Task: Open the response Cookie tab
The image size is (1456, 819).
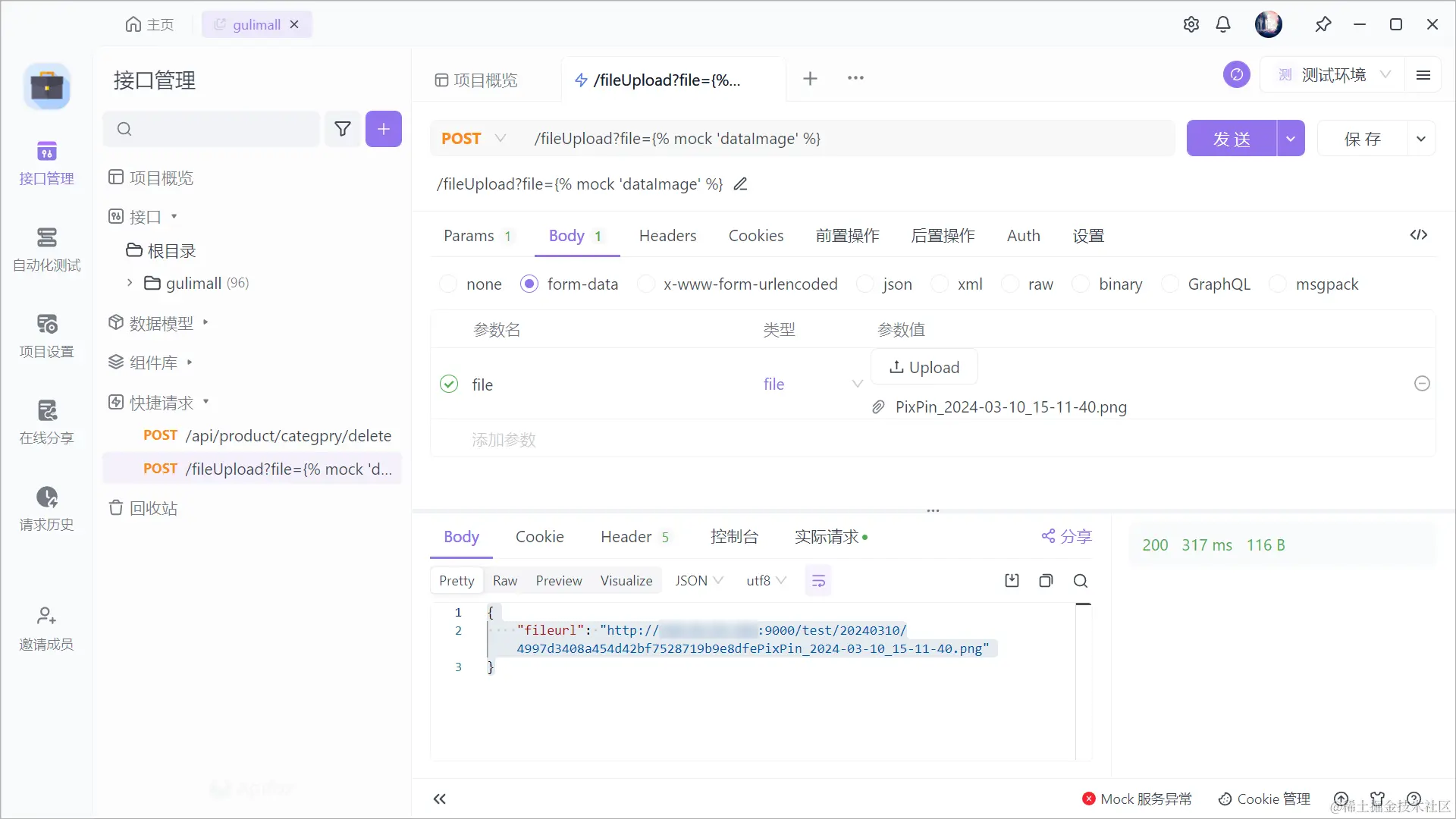Action: [x=539, y=537]
